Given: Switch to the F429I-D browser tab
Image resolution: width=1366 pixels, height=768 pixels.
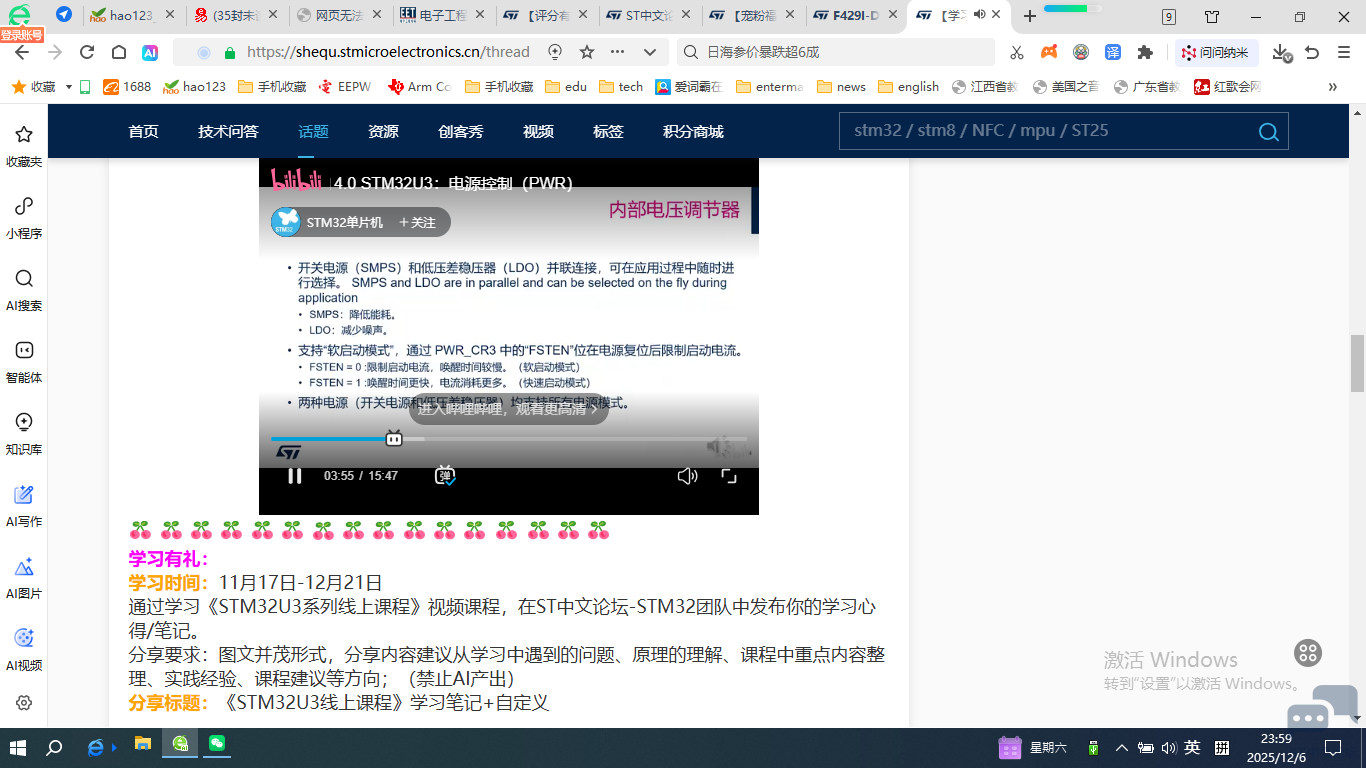Looking at the screenshot, I should [855, 15].
